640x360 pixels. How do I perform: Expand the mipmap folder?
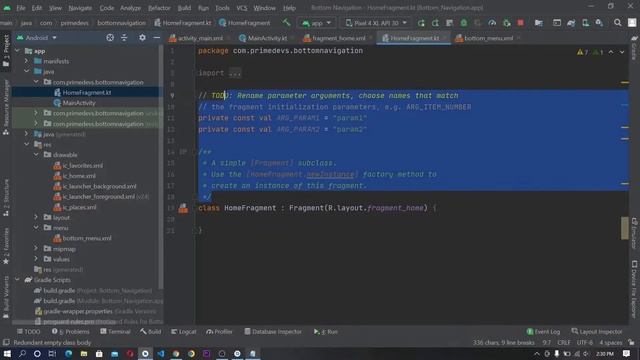36,249
